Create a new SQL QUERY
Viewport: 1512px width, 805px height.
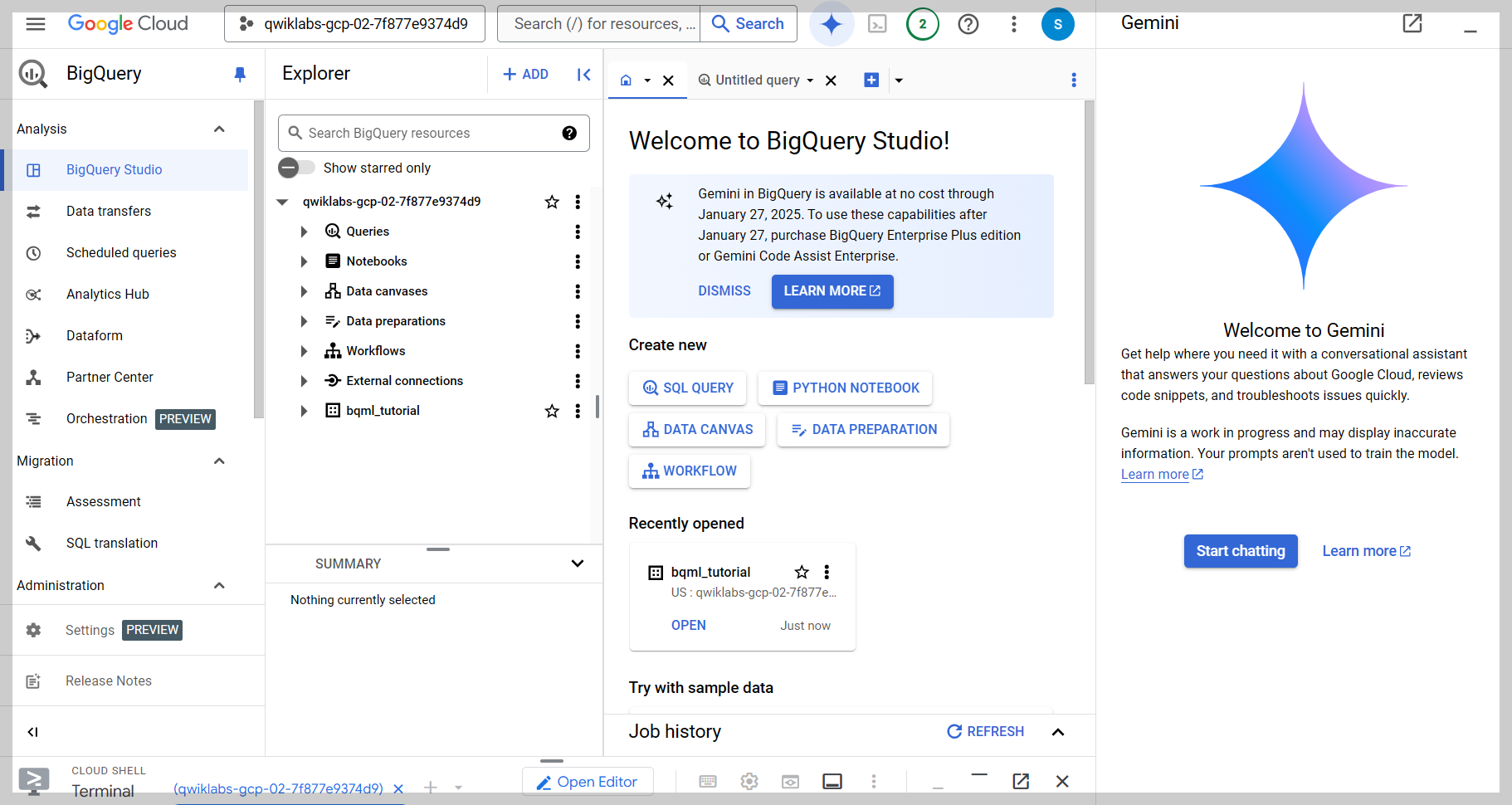[688, 388]
